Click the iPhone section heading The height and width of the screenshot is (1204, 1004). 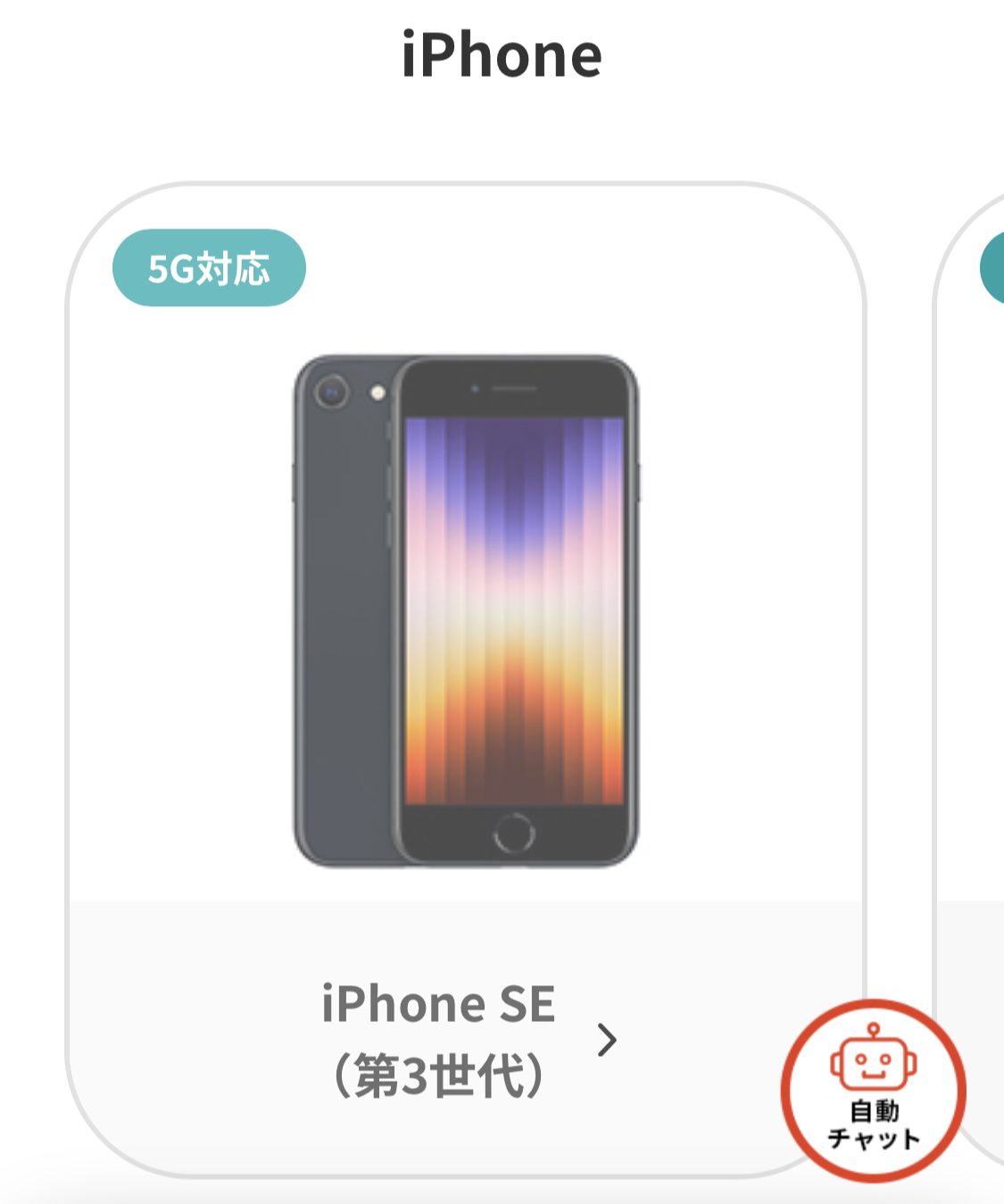pyautogui.click(x=502, y=55)
